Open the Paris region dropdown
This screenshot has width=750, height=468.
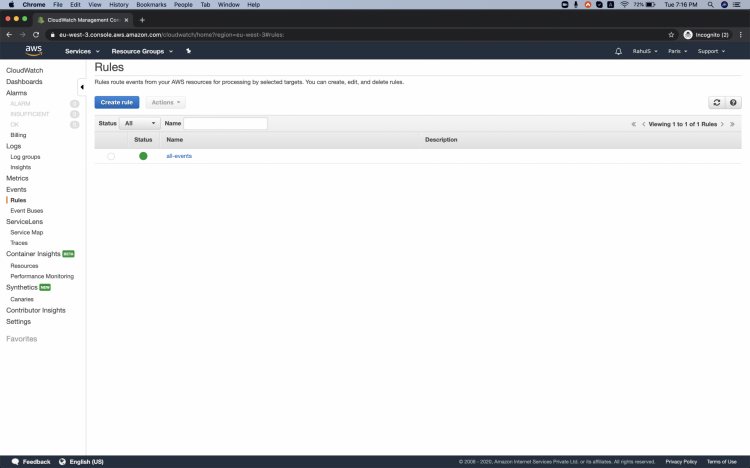(677, 51)
